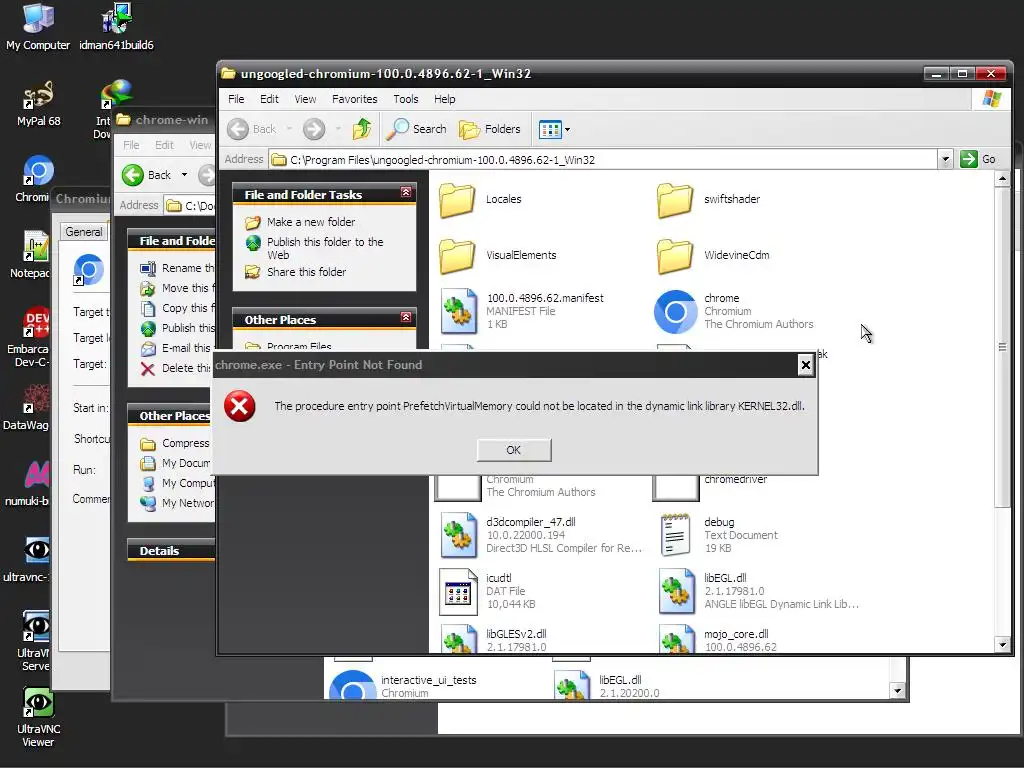Open Back history dropdown in chrome-win window

[184, 174]
